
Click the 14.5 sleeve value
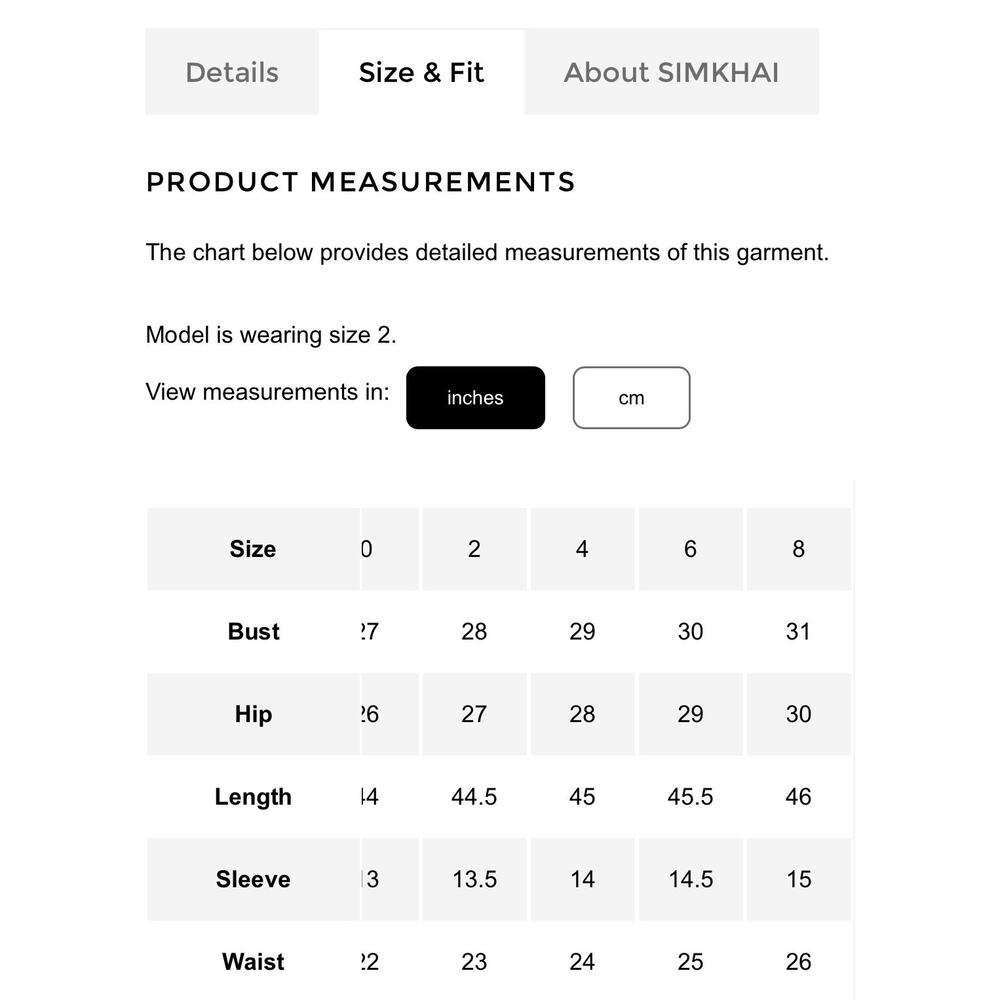tap(690, 879)
